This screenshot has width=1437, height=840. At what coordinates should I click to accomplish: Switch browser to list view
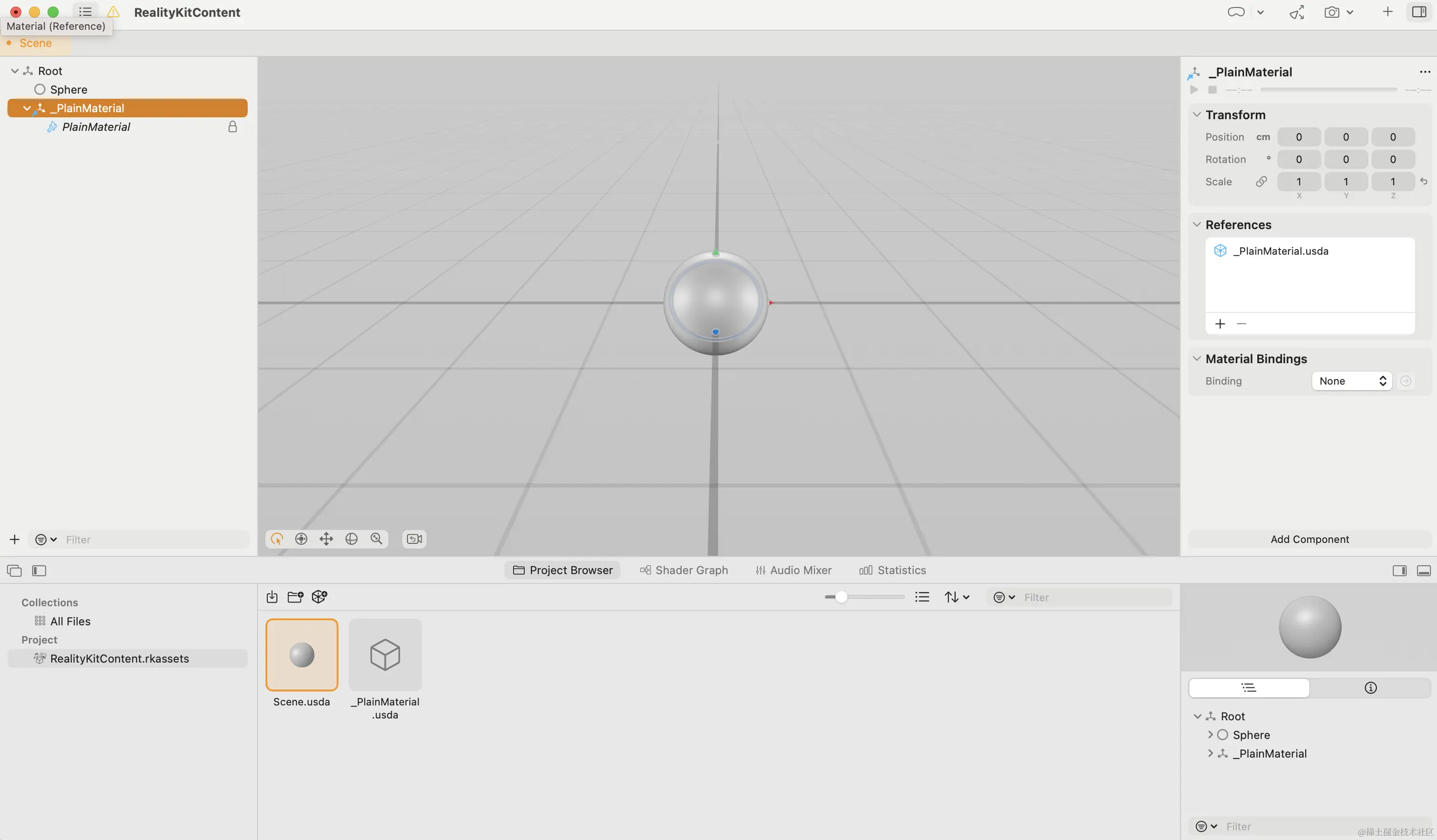coord(922,597)
